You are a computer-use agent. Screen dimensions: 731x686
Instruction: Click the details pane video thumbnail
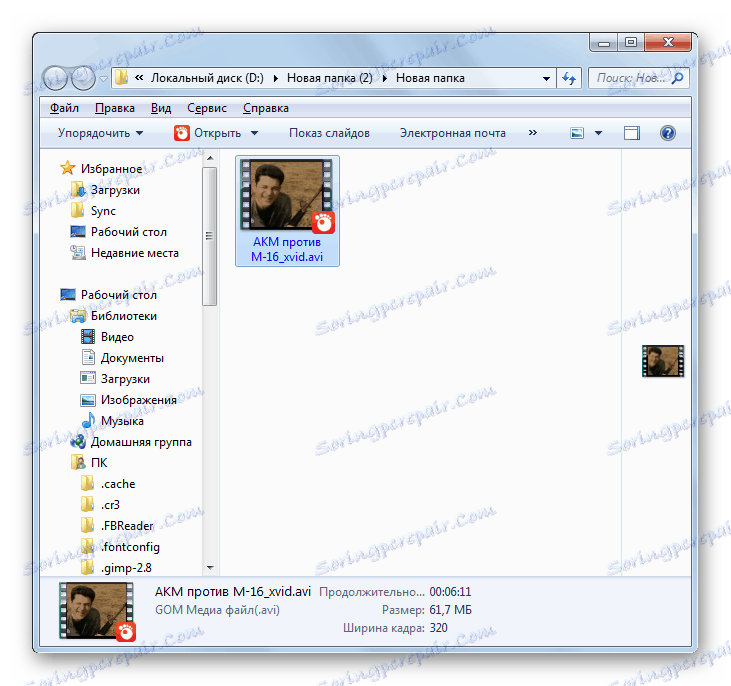tap(97, 611)
